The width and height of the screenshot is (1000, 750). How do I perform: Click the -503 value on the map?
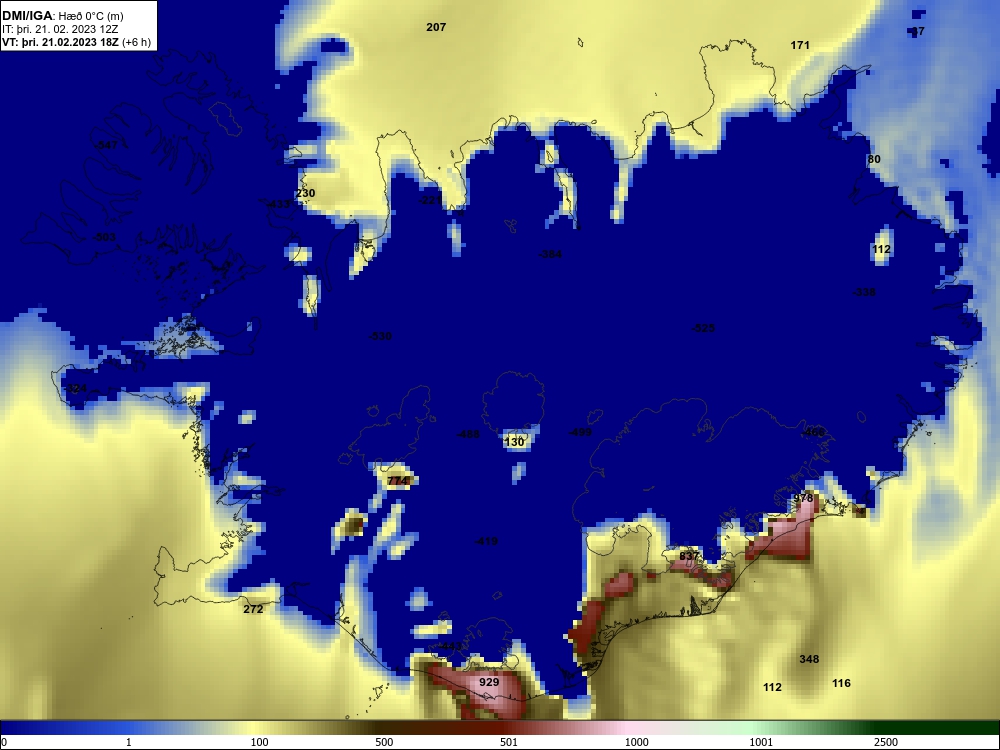[x=105, y=237]
